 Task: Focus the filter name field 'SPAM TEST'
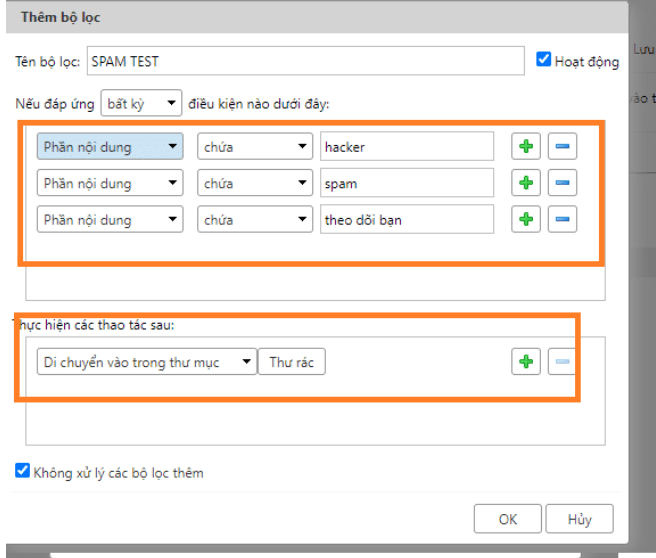[305, 61]
